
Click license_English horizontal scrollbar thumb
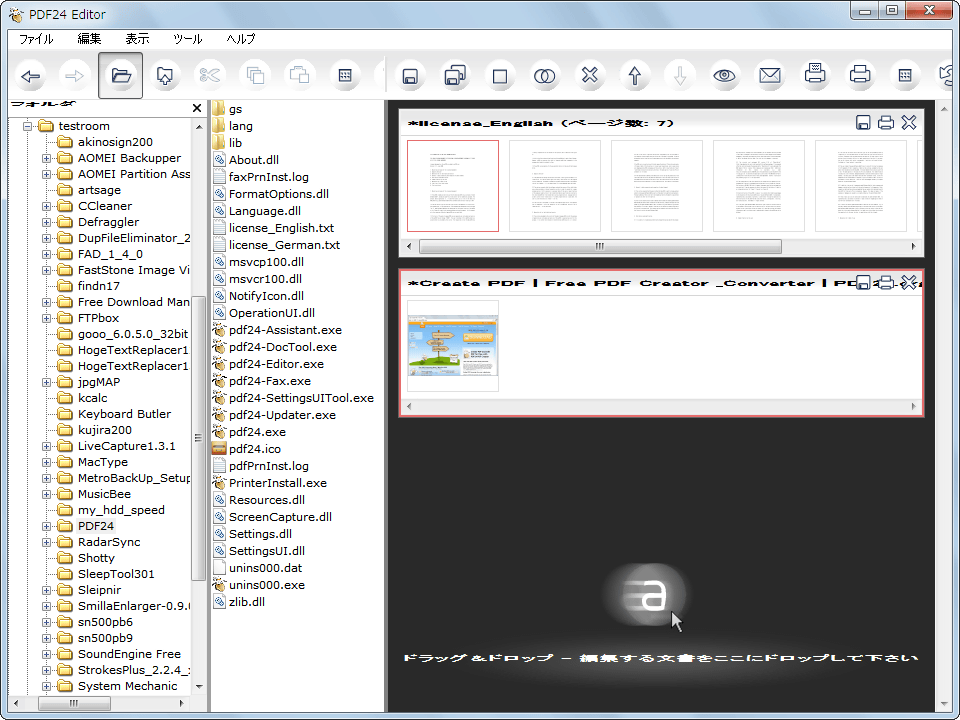[600, 246]
